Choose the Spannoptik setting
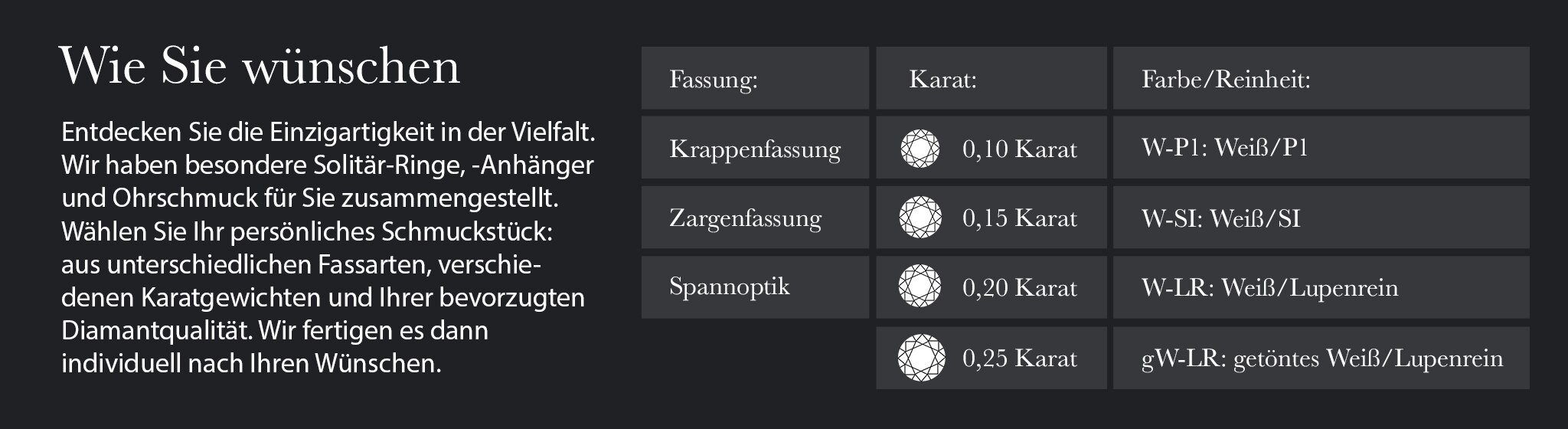The height and width of the screenshot is (429, 1568). click(755, 287)
